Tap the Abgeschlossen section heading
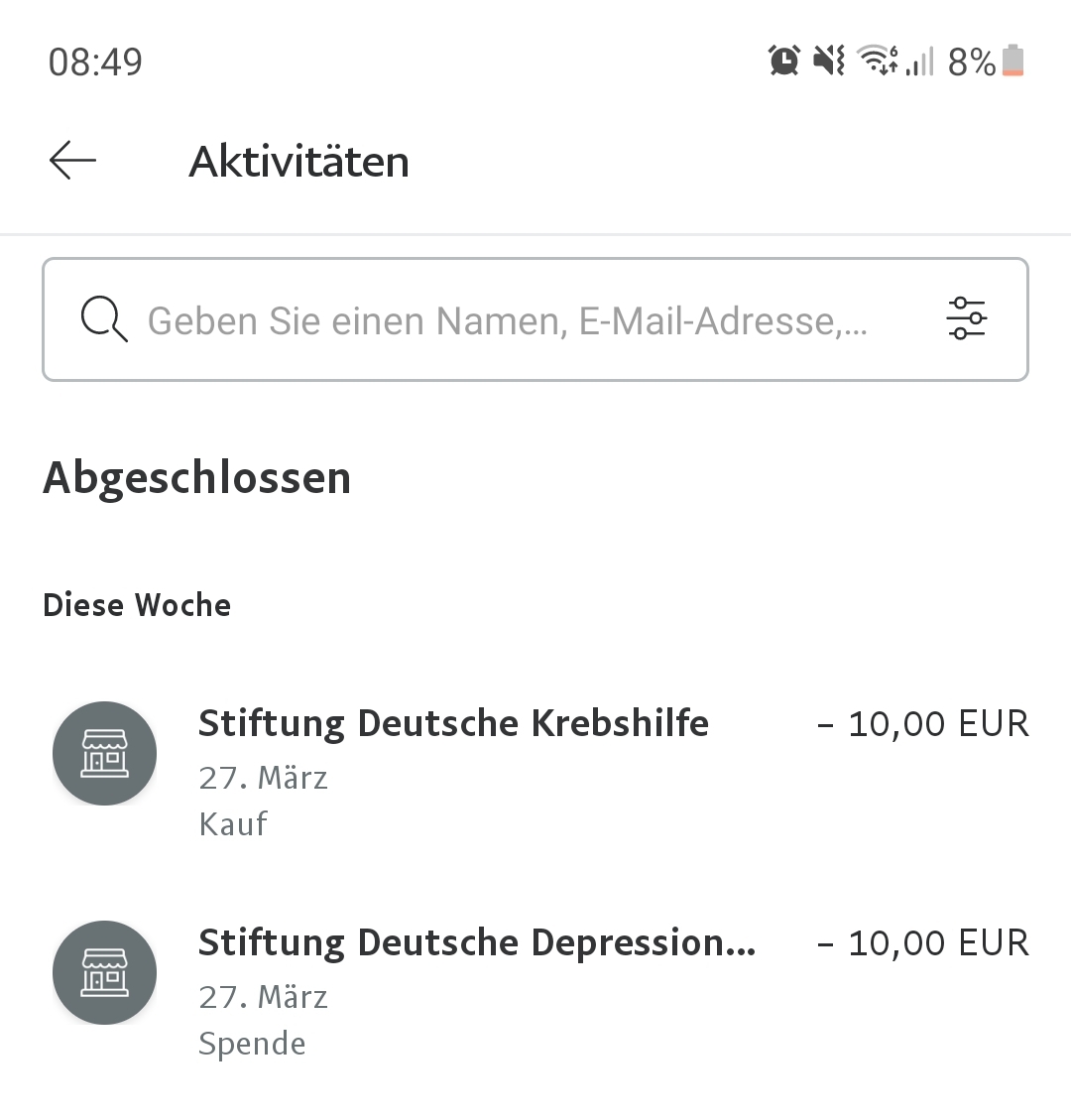Viewport: 1071px width, 1120px height. (196, 477)
